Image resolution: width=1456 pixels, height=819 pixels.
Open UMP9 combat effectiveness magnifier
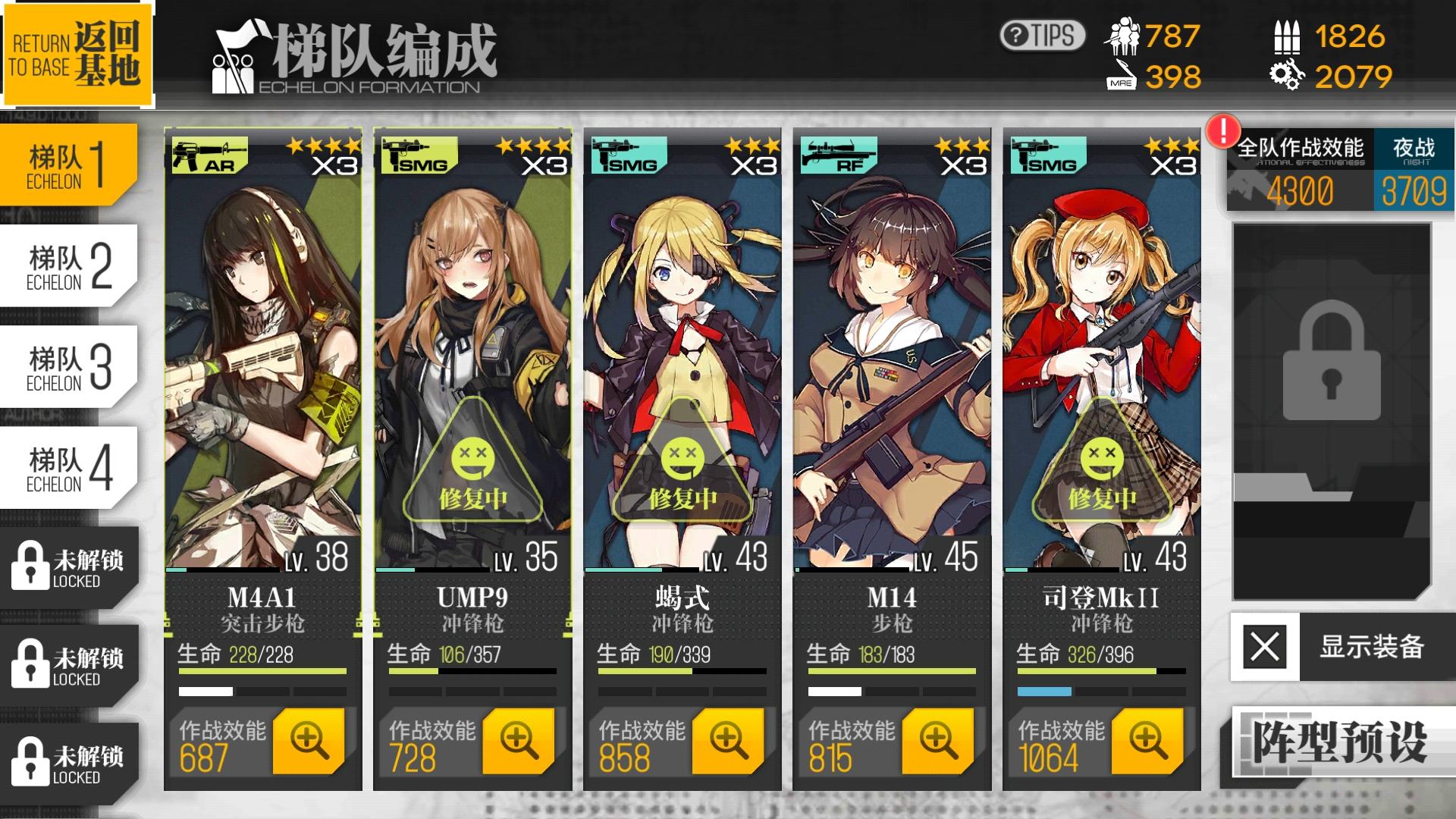(x=519, y=741)
